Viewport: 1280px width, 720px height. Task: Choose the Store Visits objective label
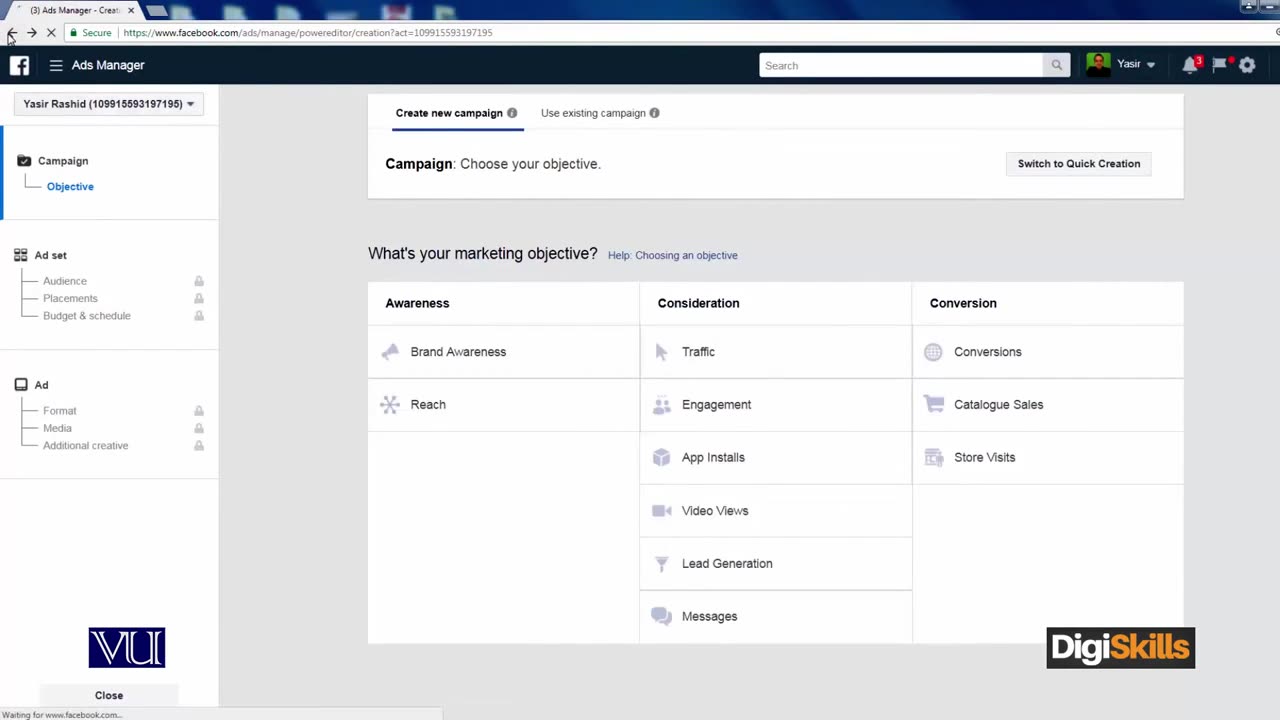coord(984,457)
